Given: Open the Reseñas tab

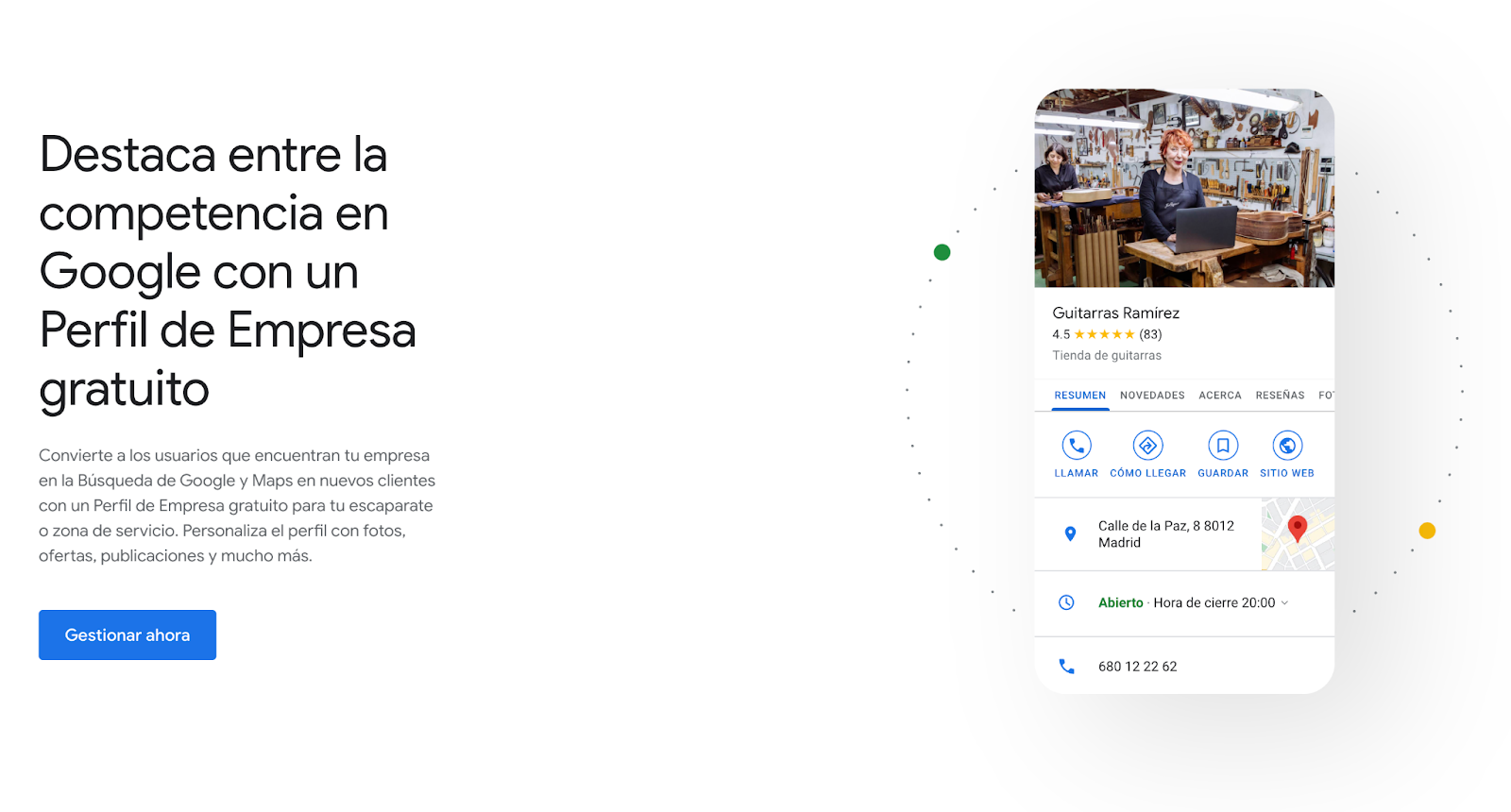Looking at the screenshot, I should [1280, 396].
